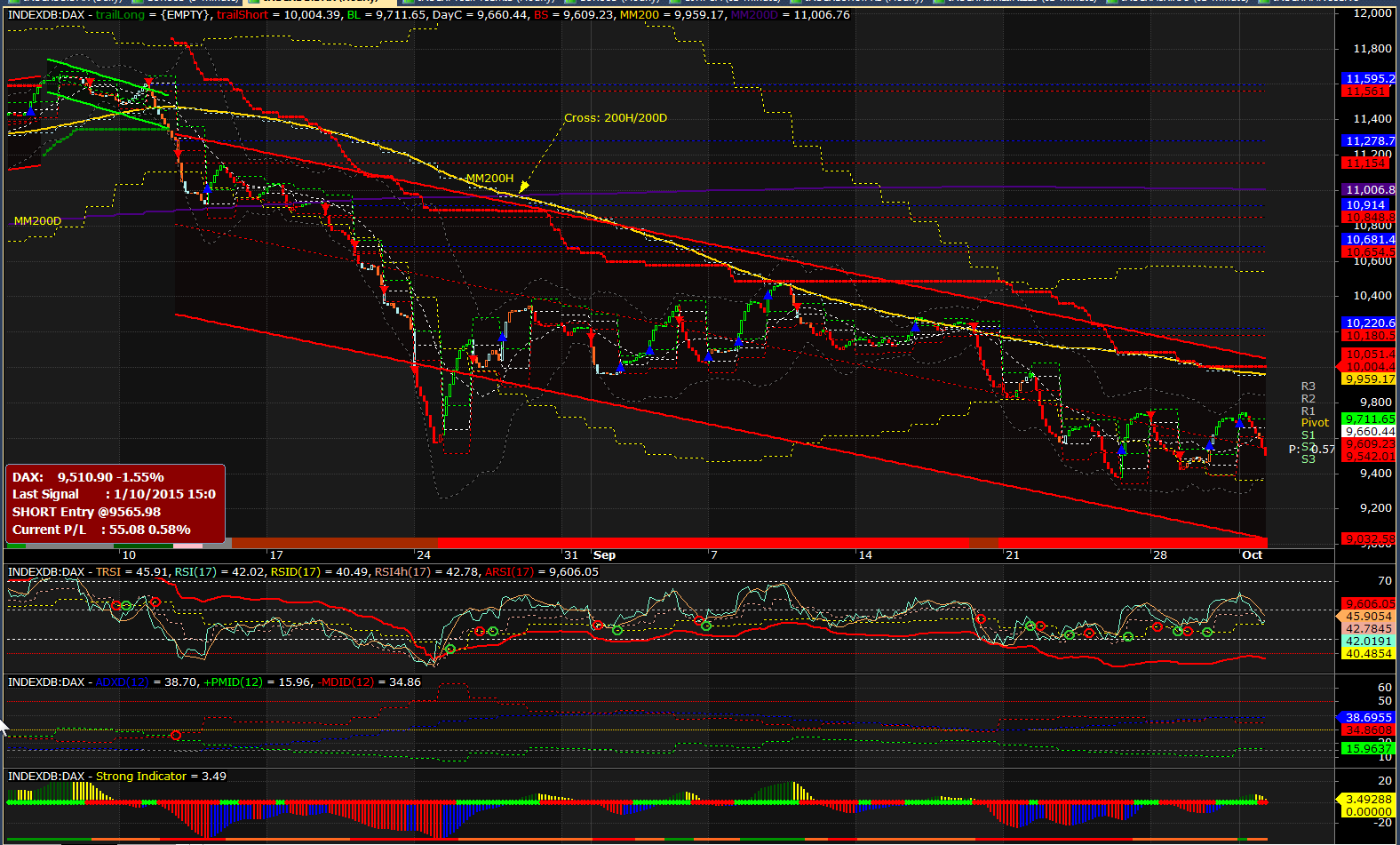Image resolution: width=1400 pixels, height=845 pixels.
Task: Click the RSI4h(17) = 42.78 readout
Action: click(x=427, y=571)
